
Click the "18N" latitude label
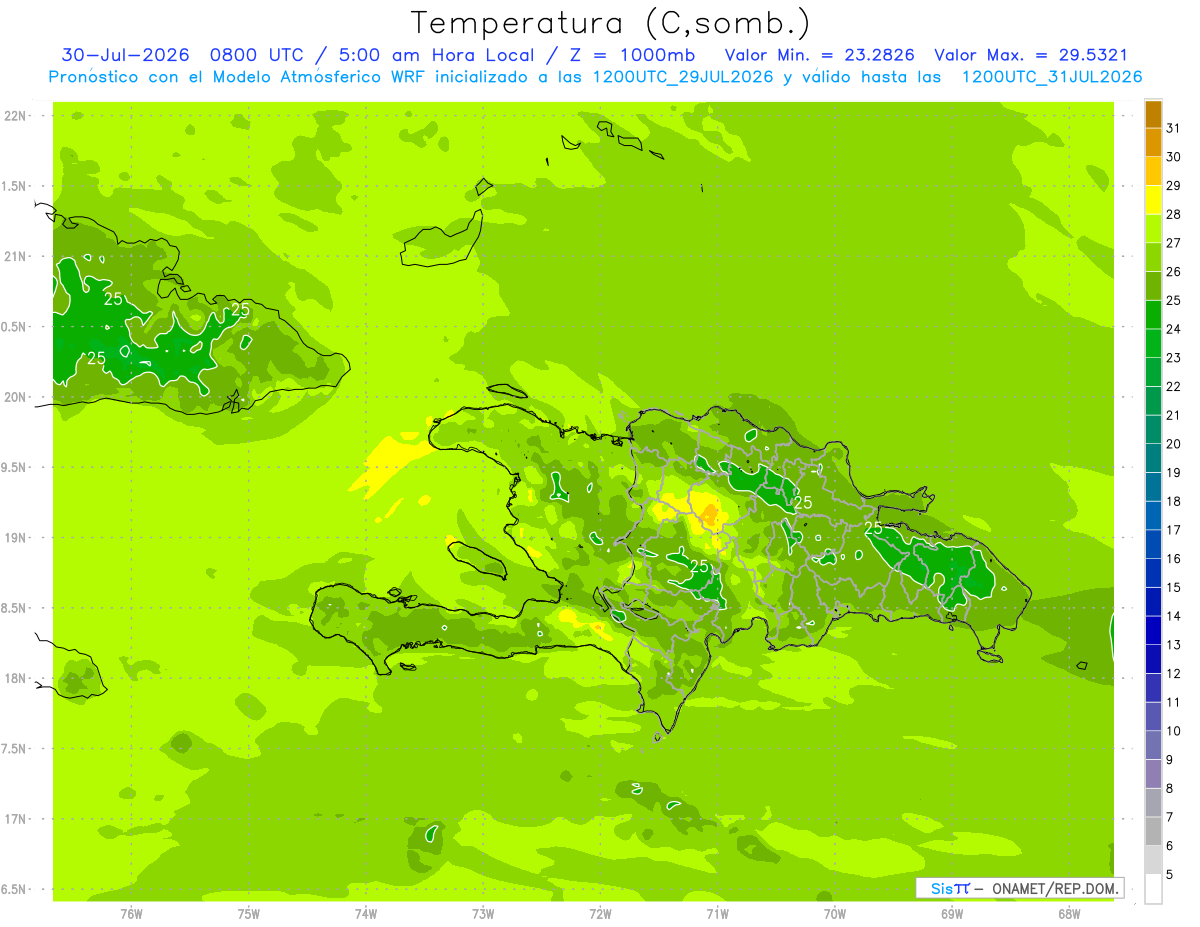point(16,678)
